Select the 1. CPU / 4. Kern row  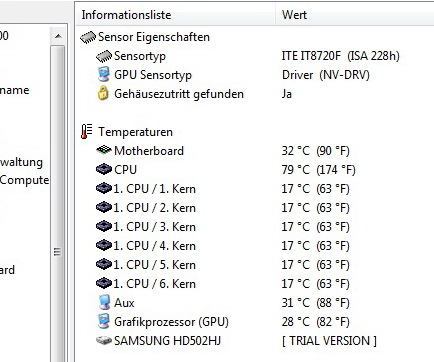tap(255, 246)
